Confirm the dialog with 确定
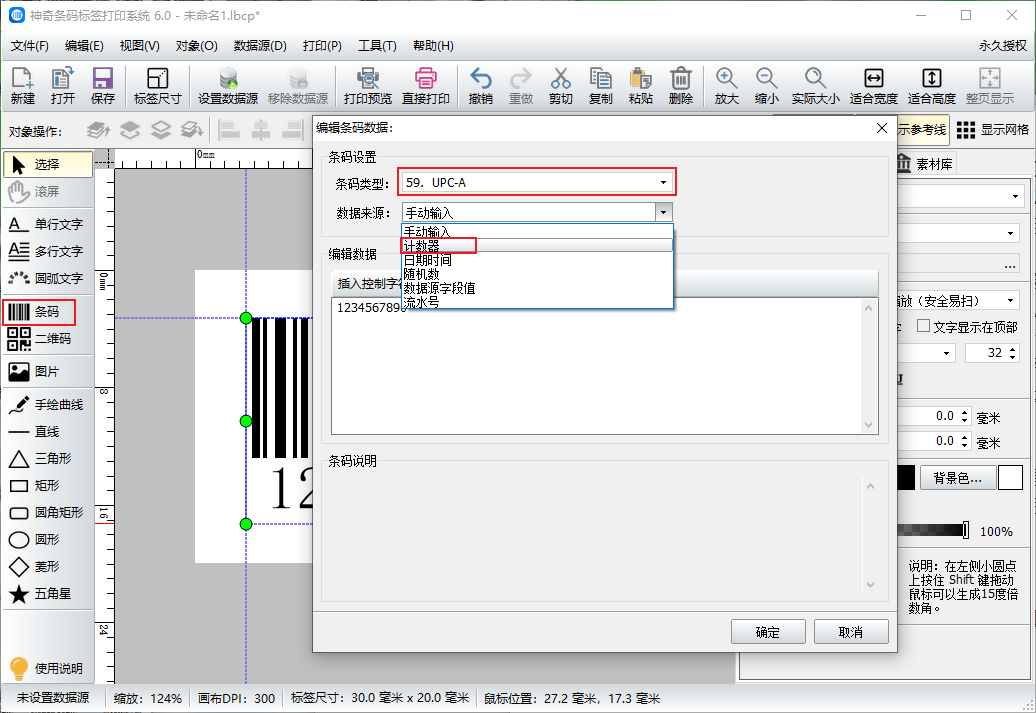 coord(768,632)
